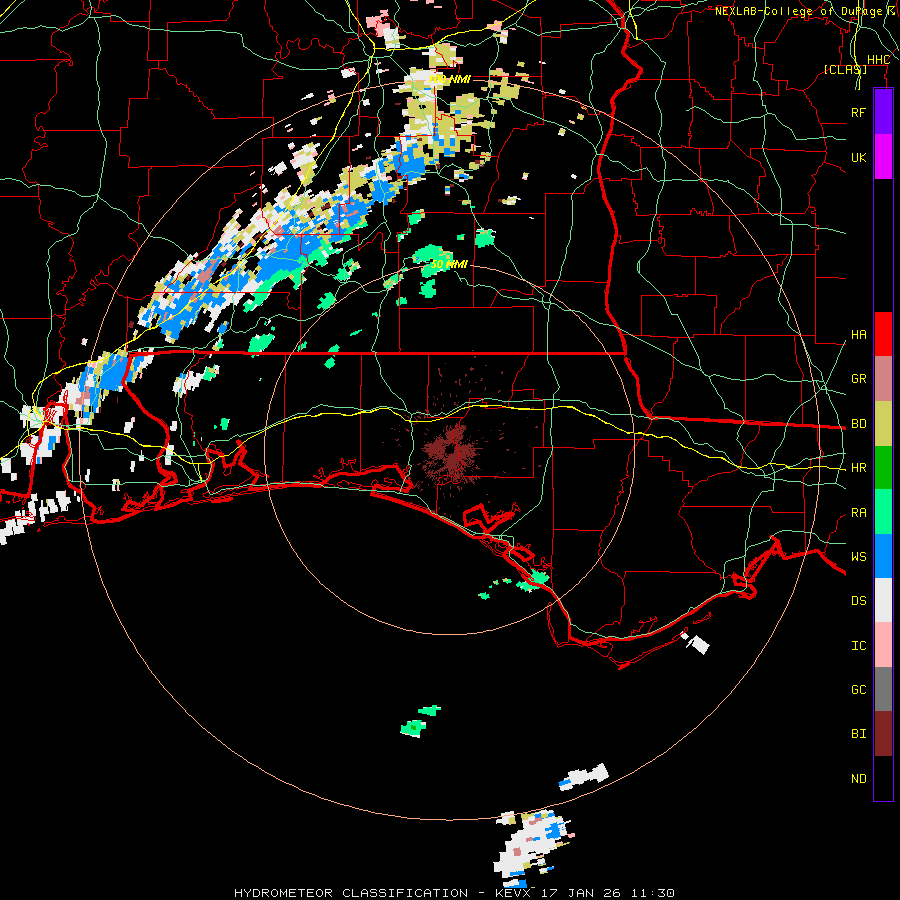The width and height of the screenshot is (900, 900).
Task: Click the 100 NMI range ring label
Action: pos(449,79)
